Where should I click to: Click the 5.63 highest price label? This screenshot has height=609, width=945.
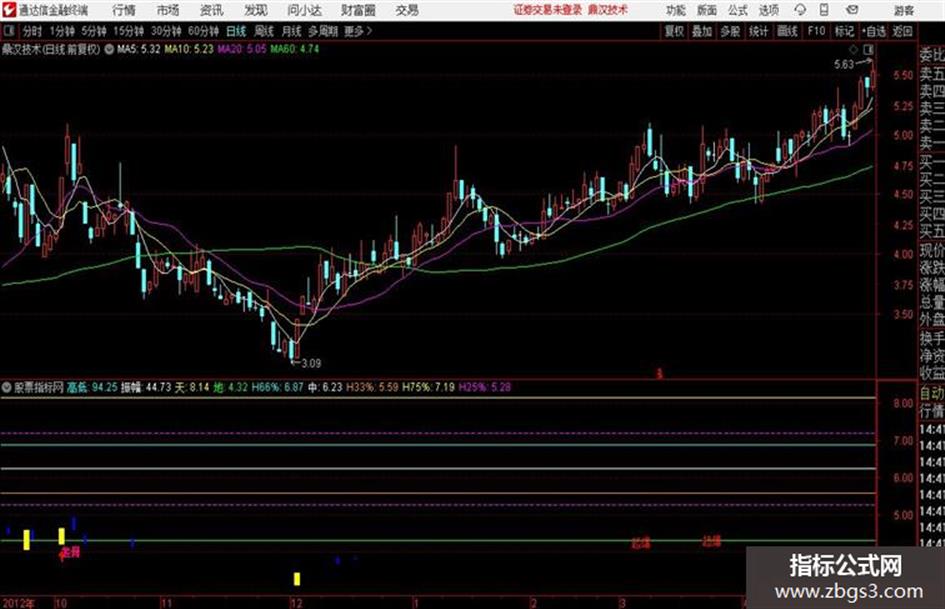844,64
